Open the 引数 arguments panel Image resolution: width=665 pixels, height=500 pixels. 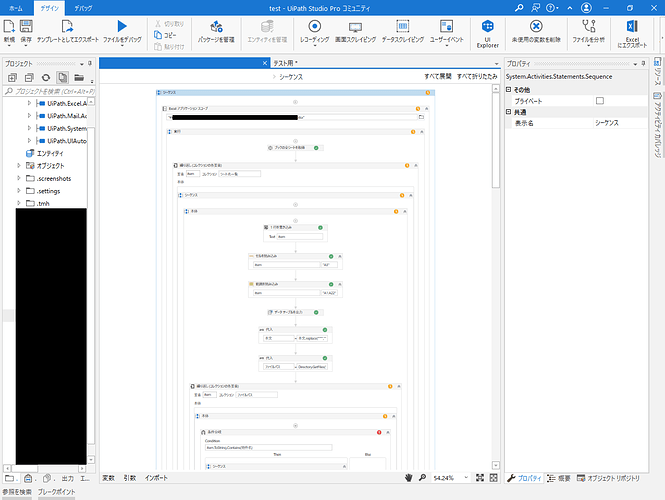point(130,478)
